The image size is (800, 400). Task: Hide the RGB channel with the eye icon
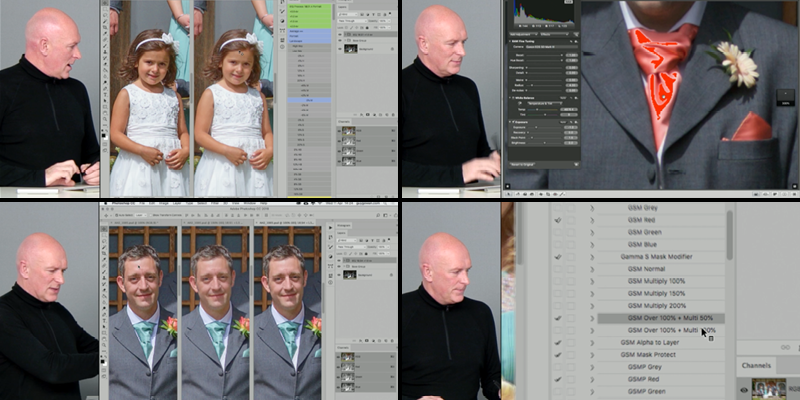pos(341,132)
